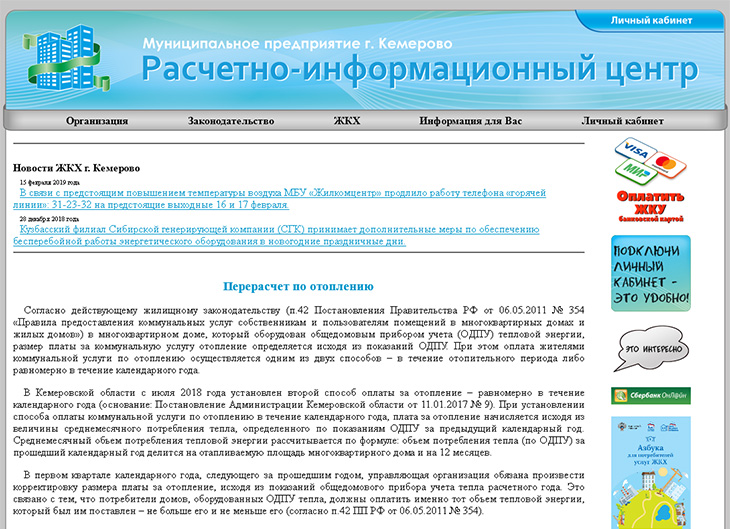Screen dimensions: 730x529
Task: Open the 'ЖКХ' menu item
Action: [347, 121]
